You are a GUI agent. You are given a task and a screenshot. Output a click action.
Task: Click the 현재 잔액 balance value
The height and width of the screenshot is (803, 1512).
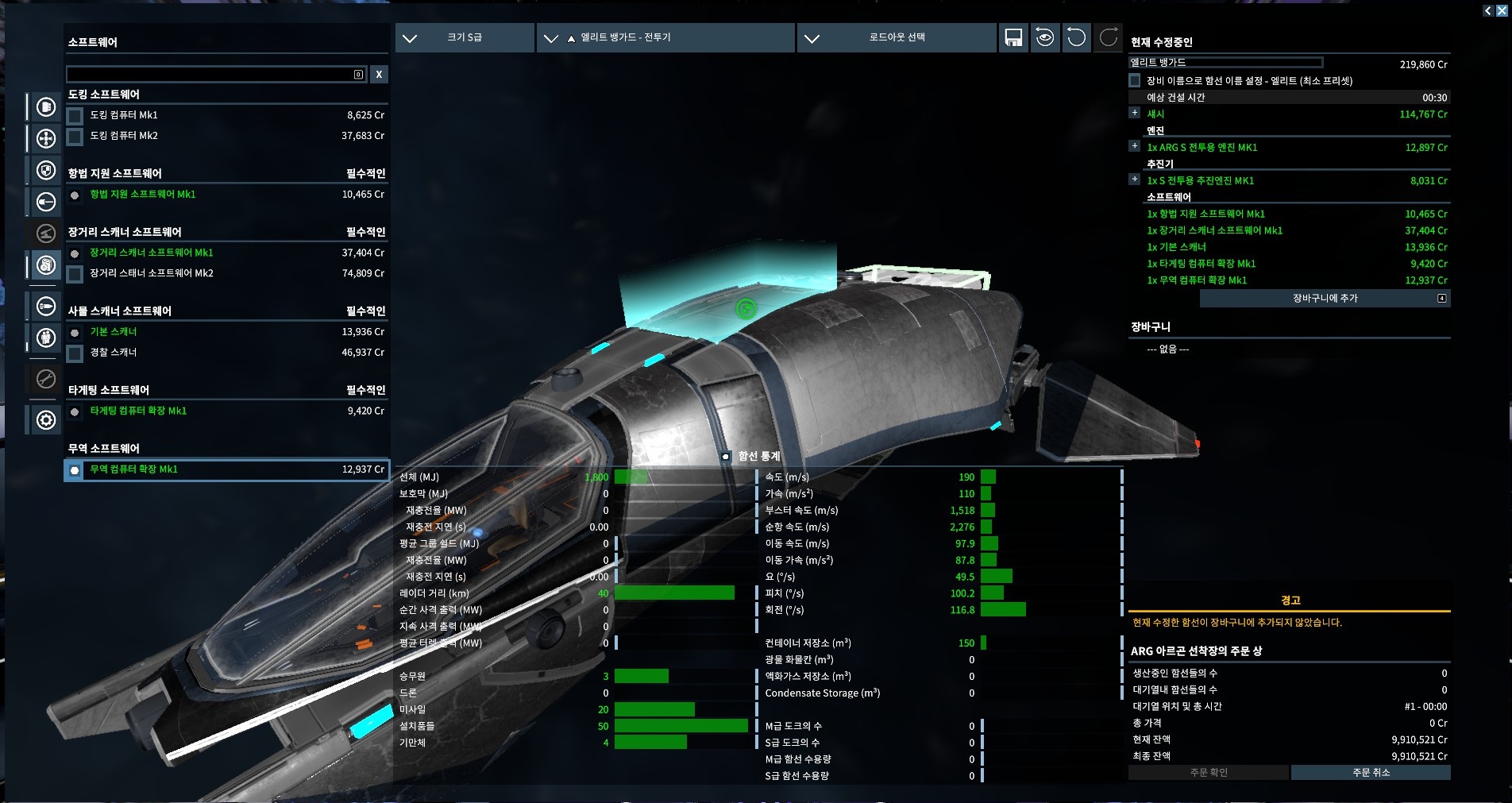point(1419,739)
